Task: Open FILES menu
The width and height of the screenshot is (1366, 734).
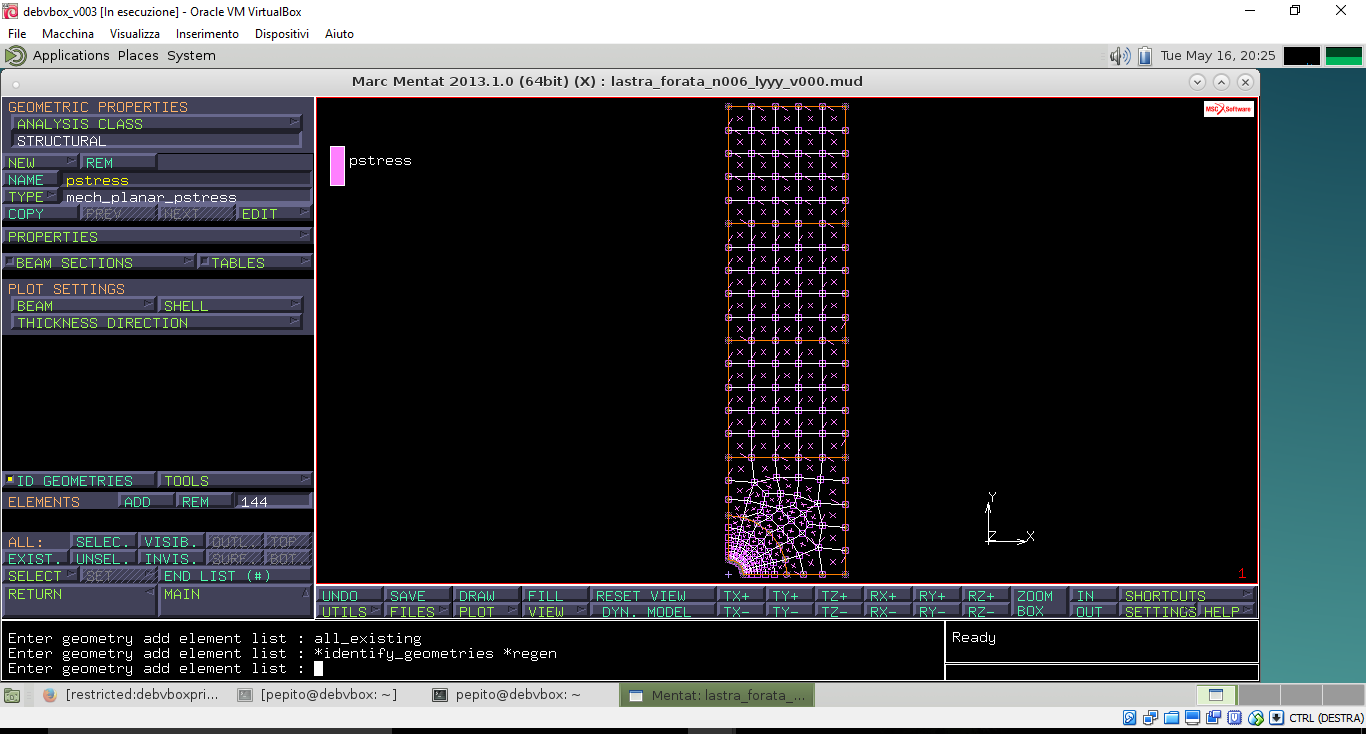Action: pyautogui.click(x=419, y=611)
